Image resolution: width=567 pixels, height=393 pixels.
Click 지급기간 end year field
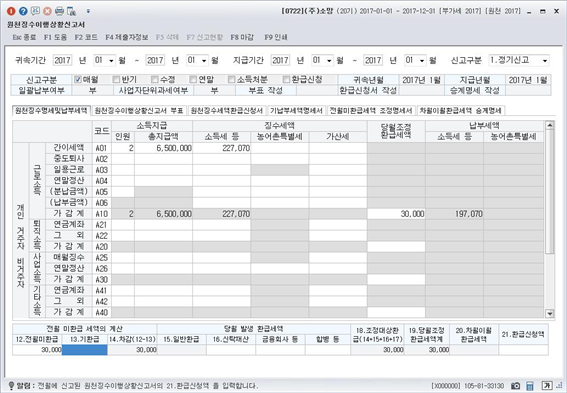point(373,60)
